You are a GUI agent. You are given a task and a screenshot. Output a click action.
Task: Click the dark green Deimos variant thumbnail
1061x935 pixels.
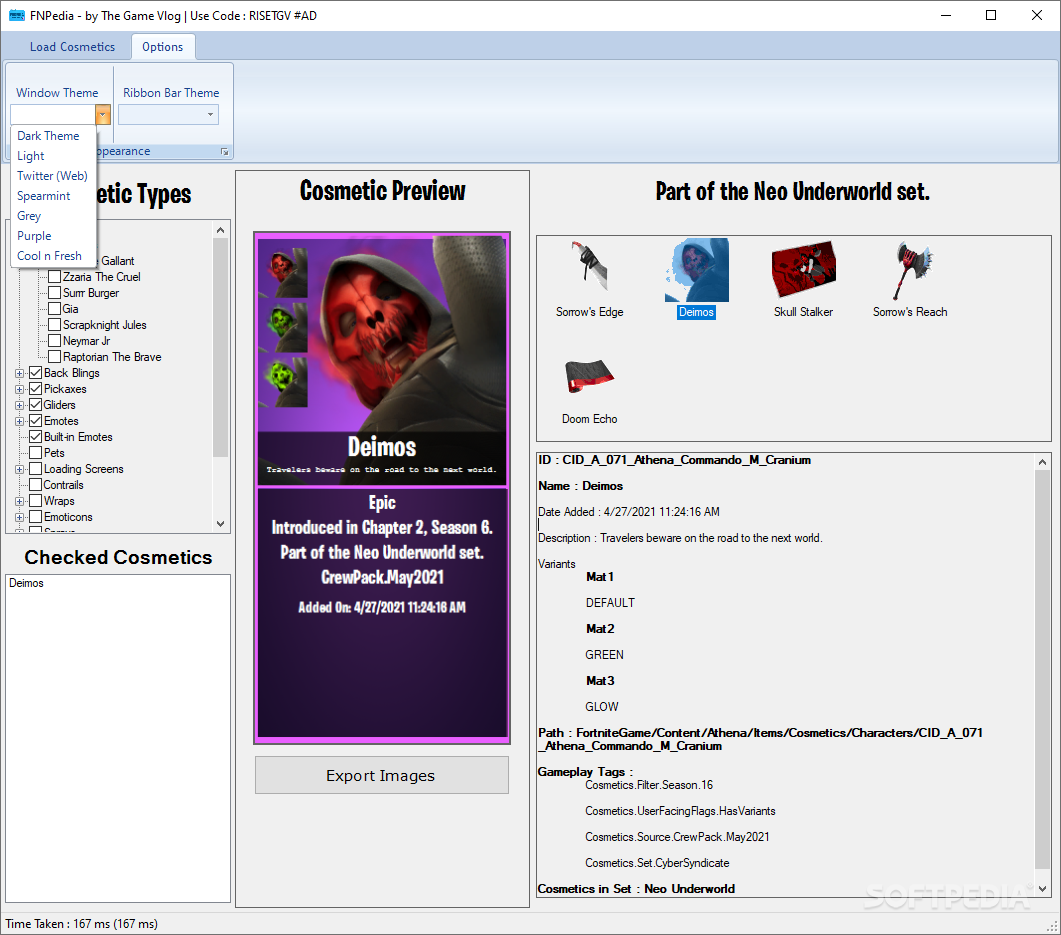pos(284,326)
